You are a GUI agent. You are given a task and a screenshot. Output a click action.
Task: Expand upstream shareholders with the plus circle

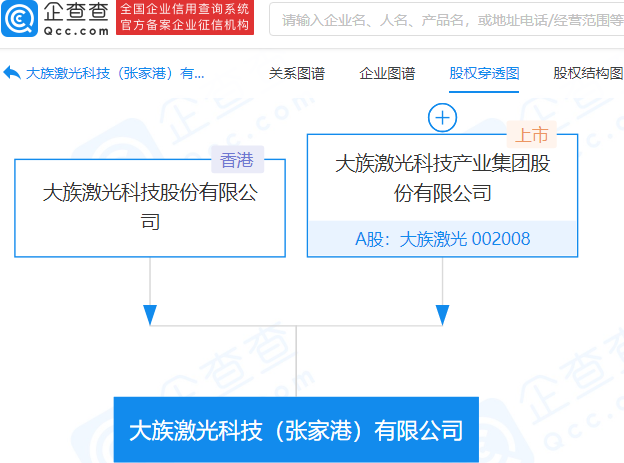tap(442, 117)
